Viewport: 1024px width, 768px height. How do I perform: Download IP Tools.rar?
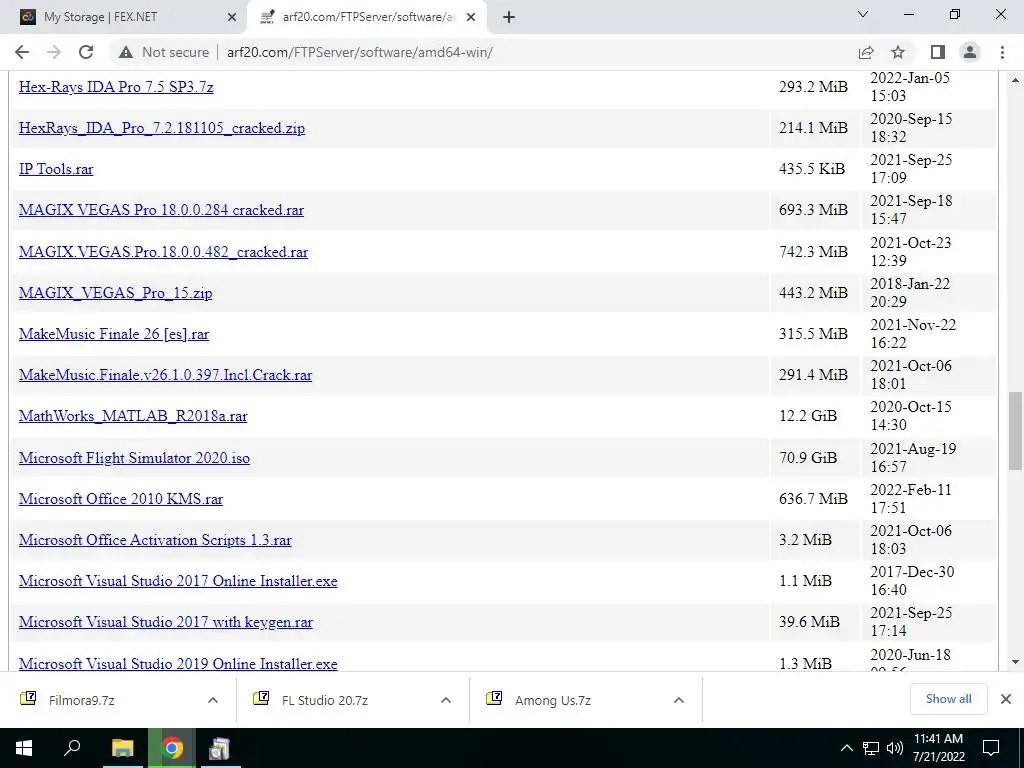56,169
